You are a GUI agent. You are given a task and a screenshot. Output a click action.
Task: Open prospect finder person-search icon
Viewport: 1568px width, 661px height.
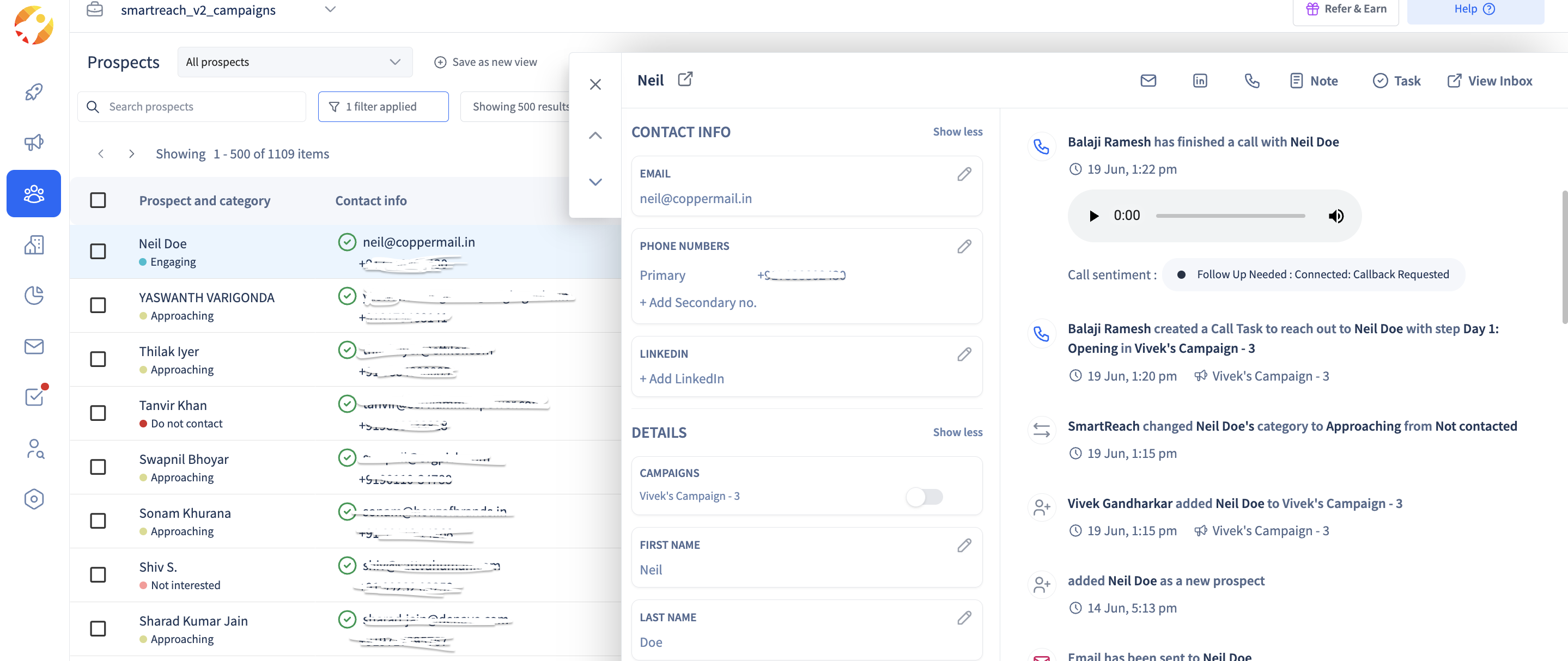(35, 449)
